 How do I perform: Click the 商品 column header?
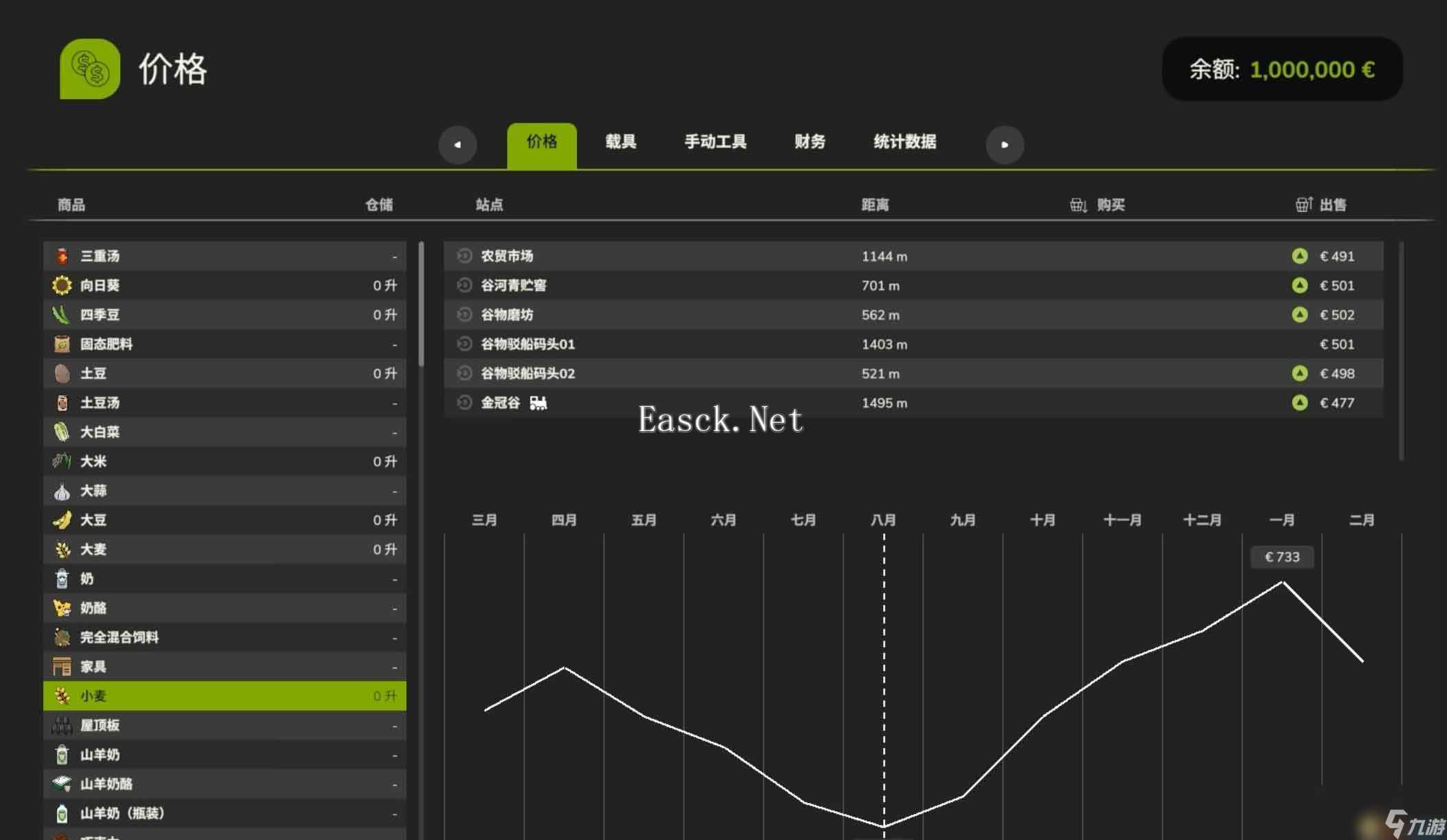tap(71, 205)
